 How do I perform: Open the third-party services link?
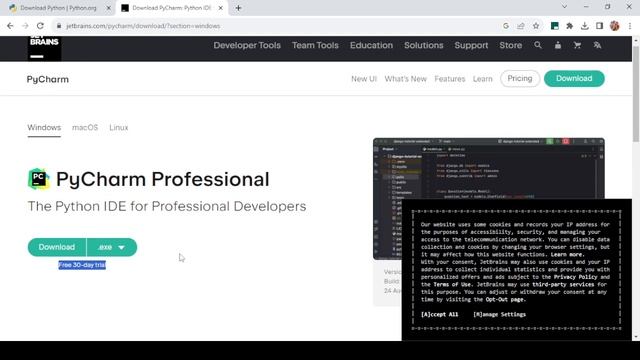[x=563, y=284]
